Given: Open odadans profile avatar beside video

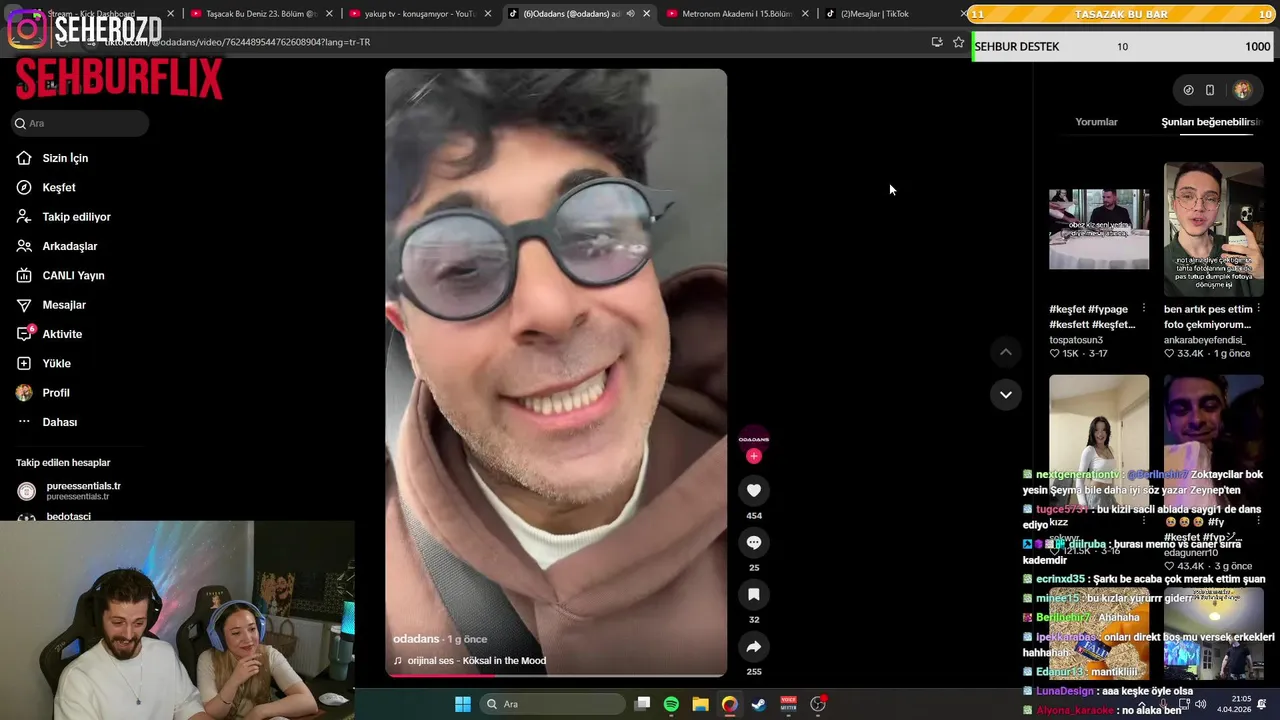Looking at the screenshot, I should tap(754, 438).
